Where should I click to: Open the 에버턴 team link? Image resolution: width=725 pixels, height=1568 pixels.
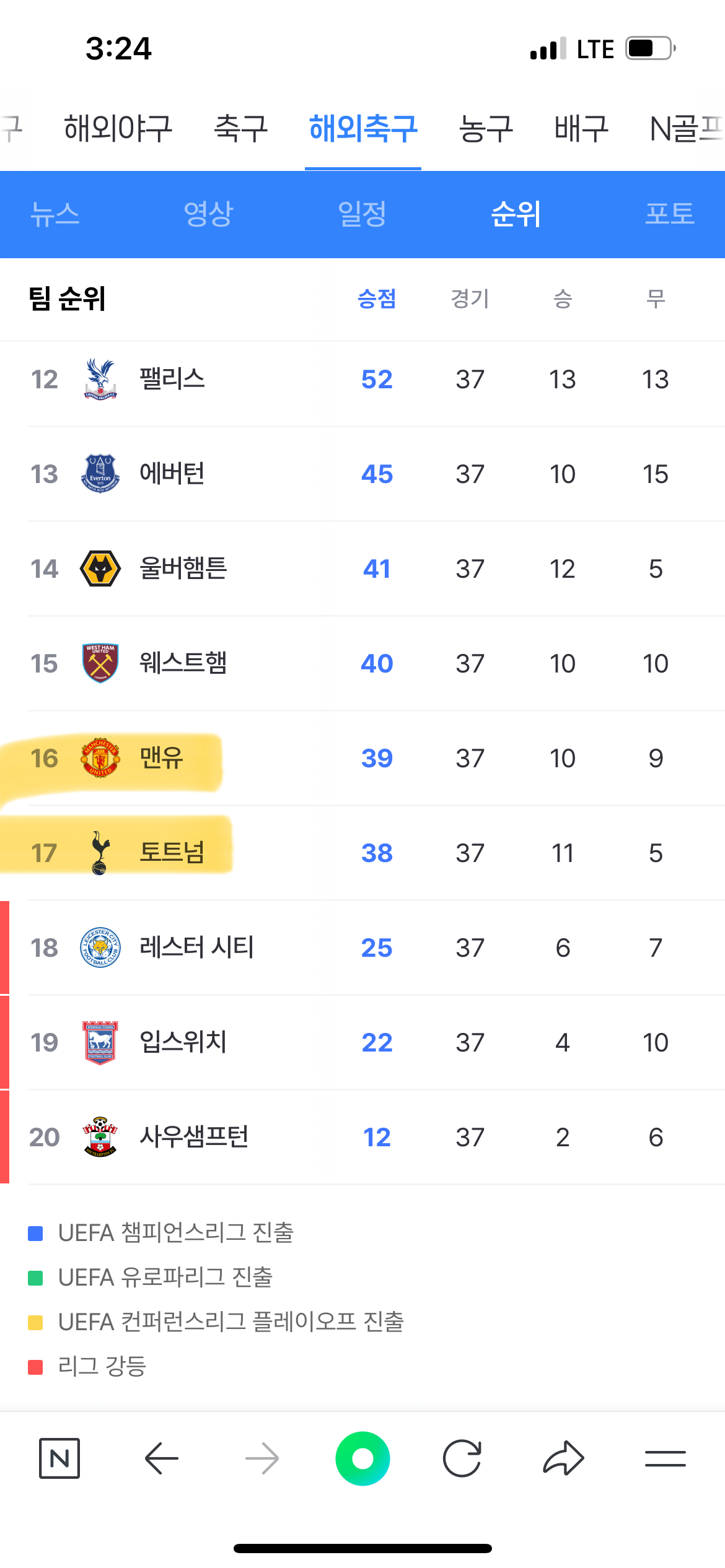click(172, 473)
